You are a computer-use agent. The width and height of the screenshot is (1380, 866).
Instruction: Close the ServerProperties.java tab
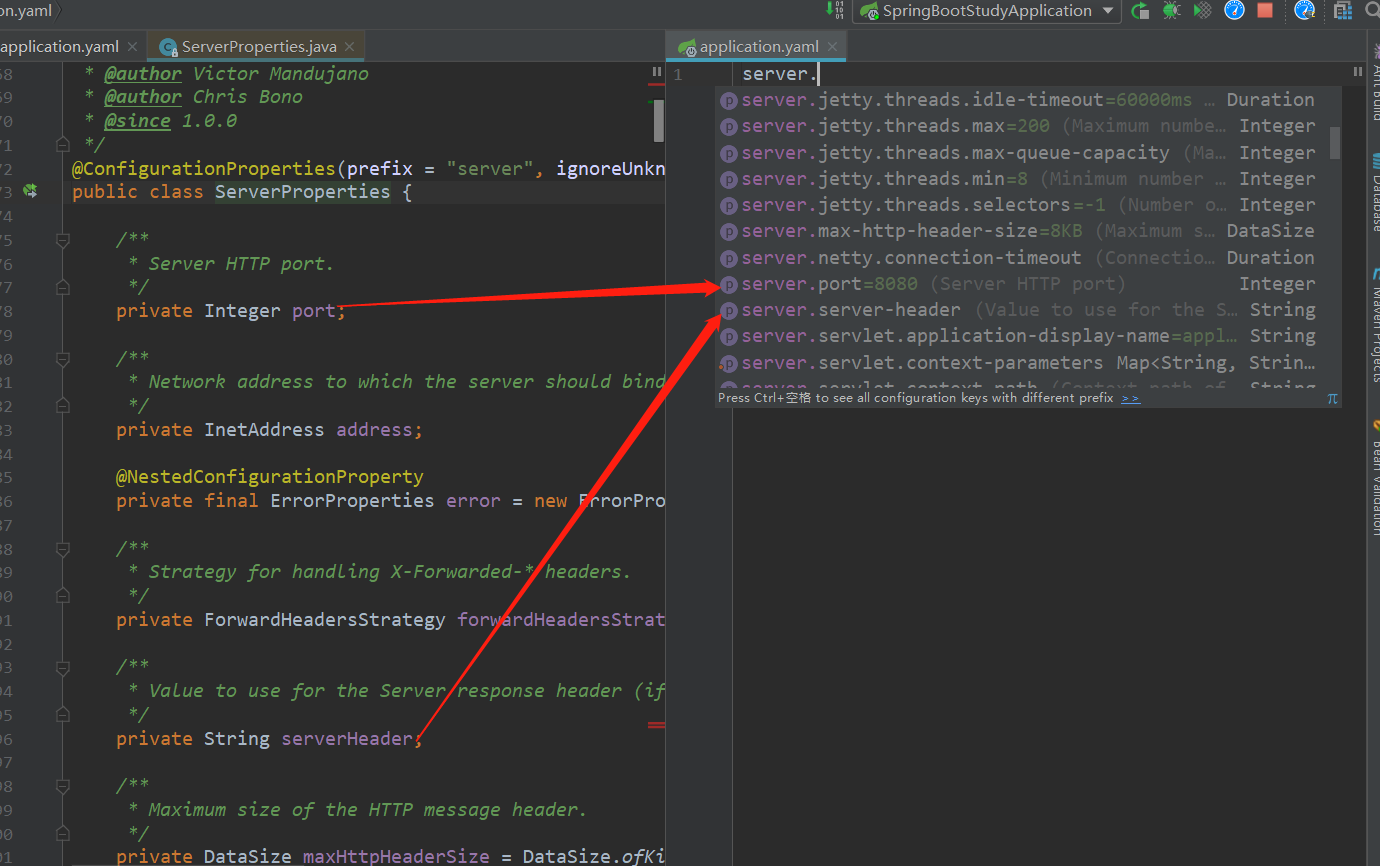tap(349, 46)
